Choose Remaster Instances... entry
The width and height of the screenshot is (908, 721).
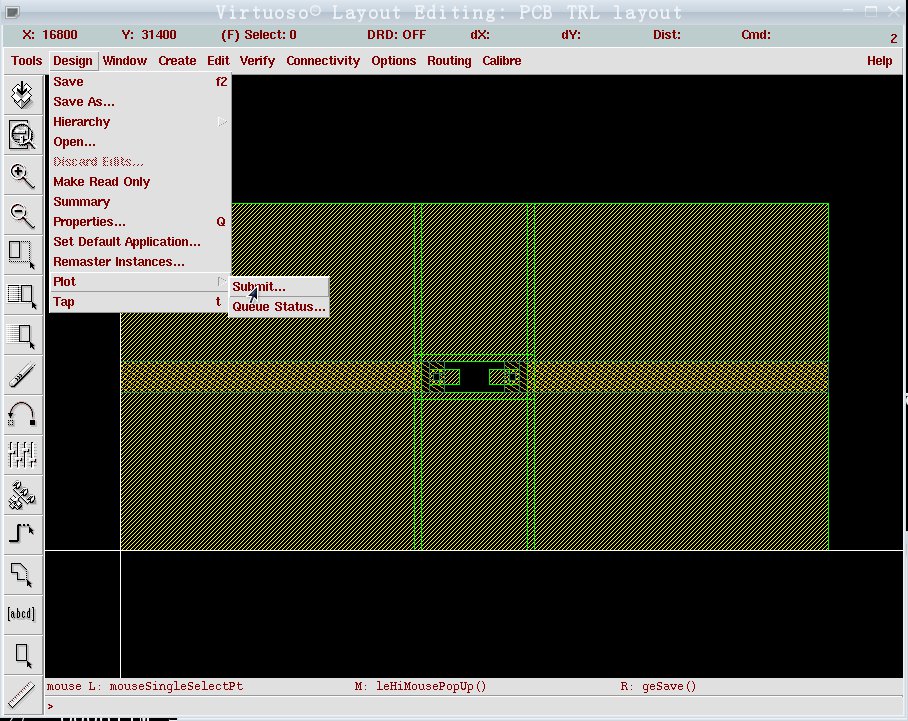140,262
